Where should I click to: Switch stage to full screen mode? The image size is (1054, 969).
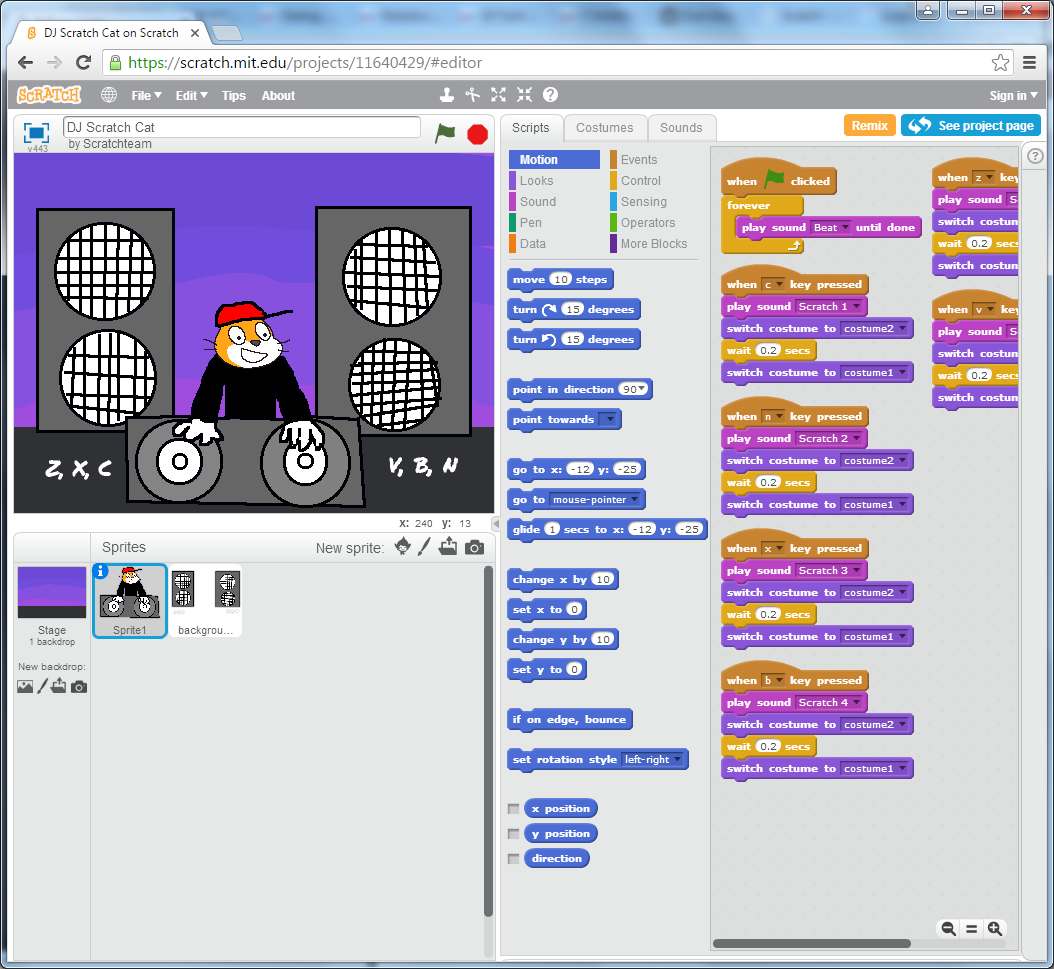pos(36,132)
